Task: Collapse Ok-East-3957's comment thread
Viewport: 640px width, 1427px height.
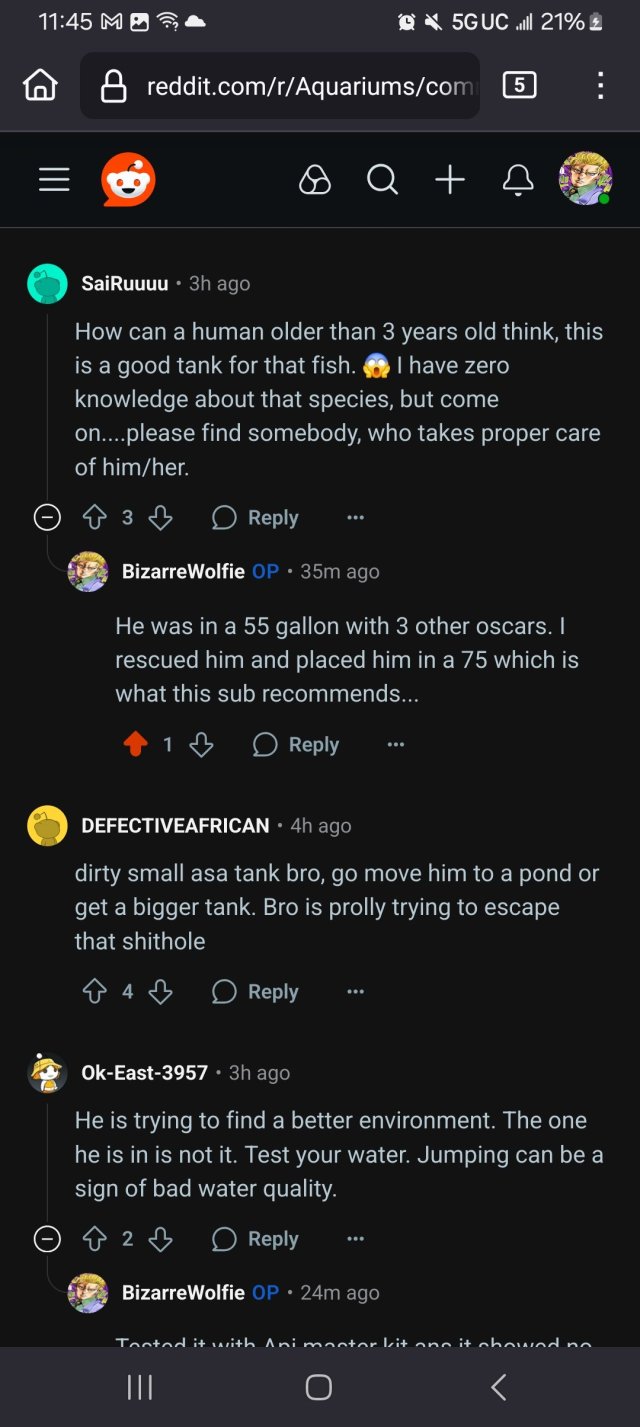Action: click(47, 1239)
